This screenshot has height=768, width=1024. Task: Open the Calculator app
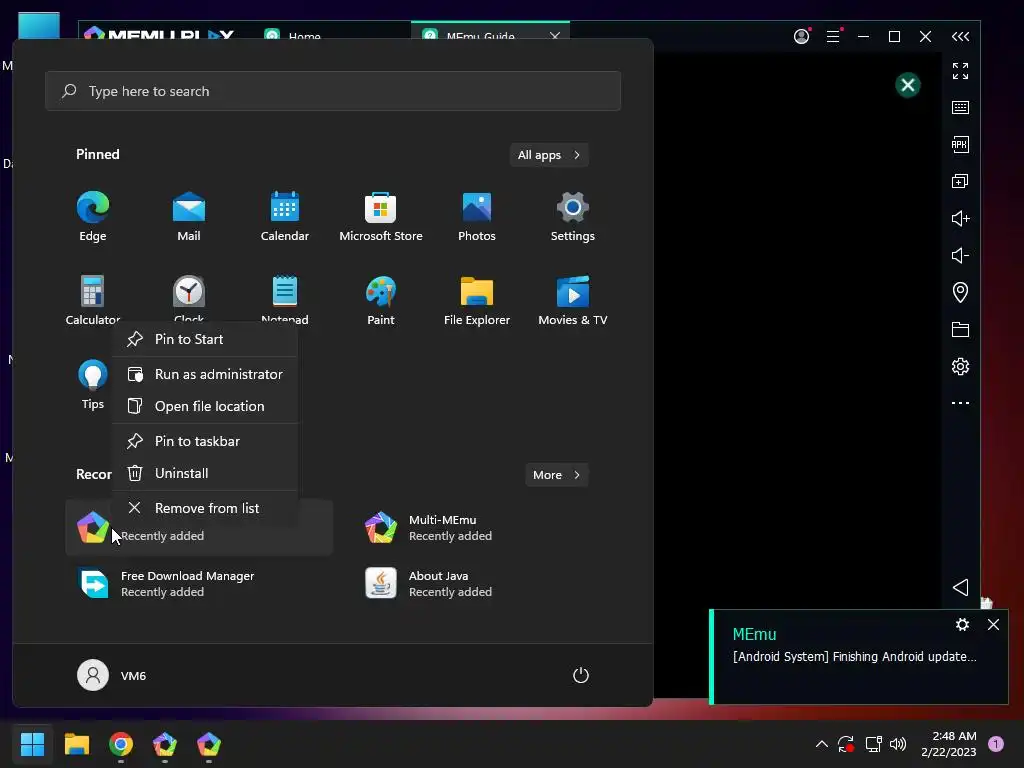93,300
